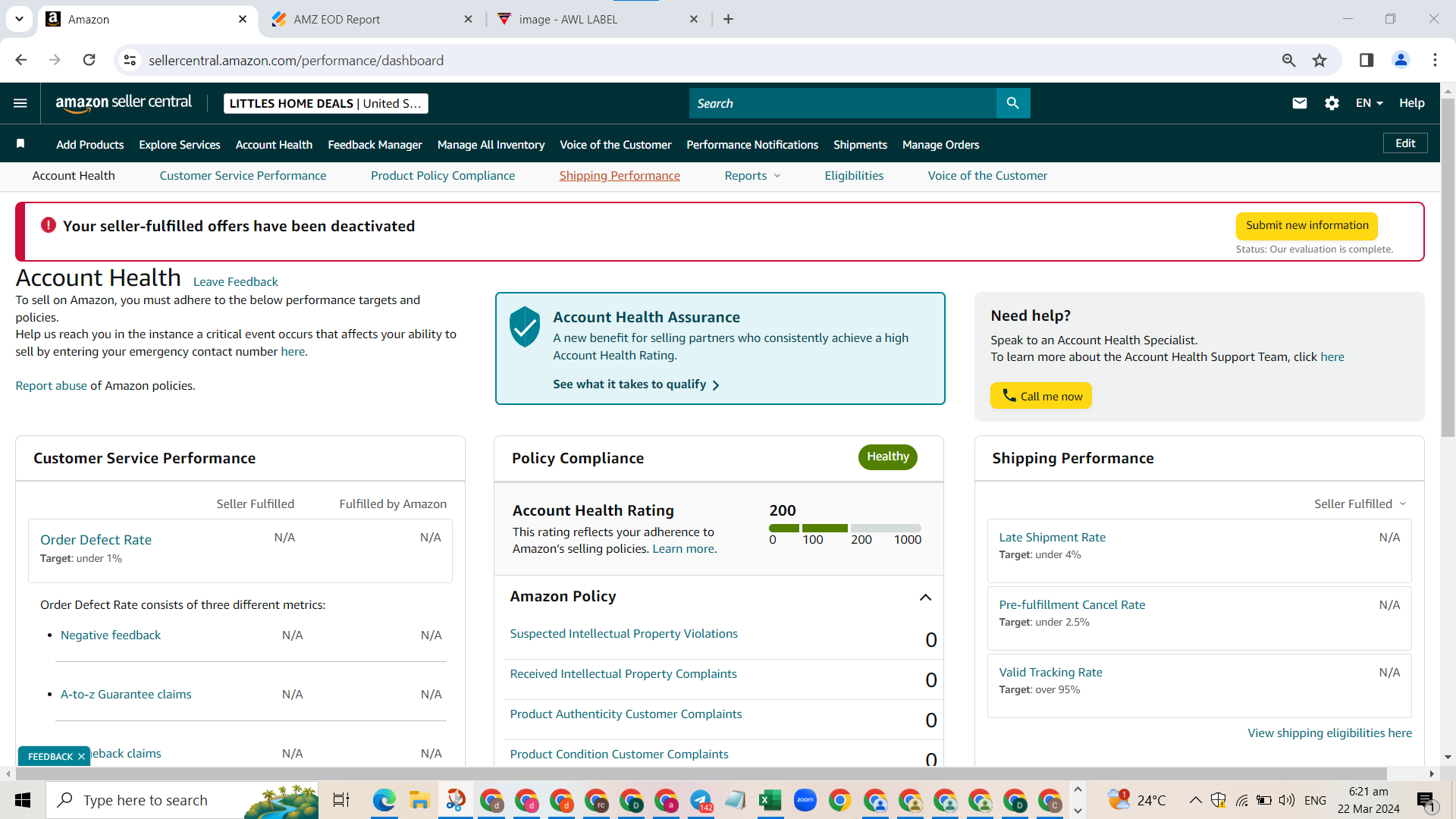The image size is (1456, 819).
Task: Click the page vertical scrollbar
Action: [x=1448, y=267]
